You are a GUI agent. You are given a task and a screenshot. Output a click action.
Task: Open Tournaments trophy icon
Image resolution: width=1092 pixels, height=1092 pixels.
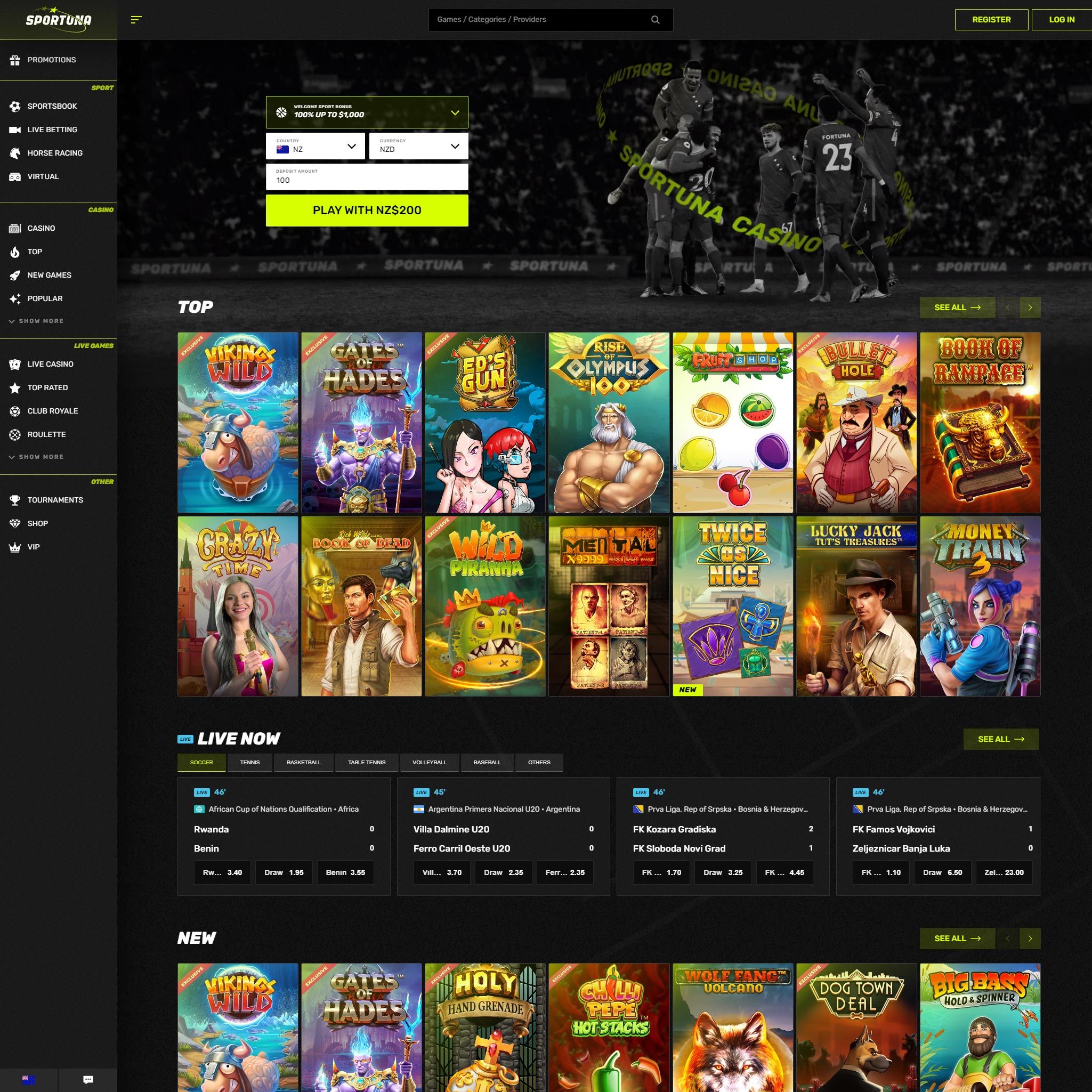click(x=15, y=500)
